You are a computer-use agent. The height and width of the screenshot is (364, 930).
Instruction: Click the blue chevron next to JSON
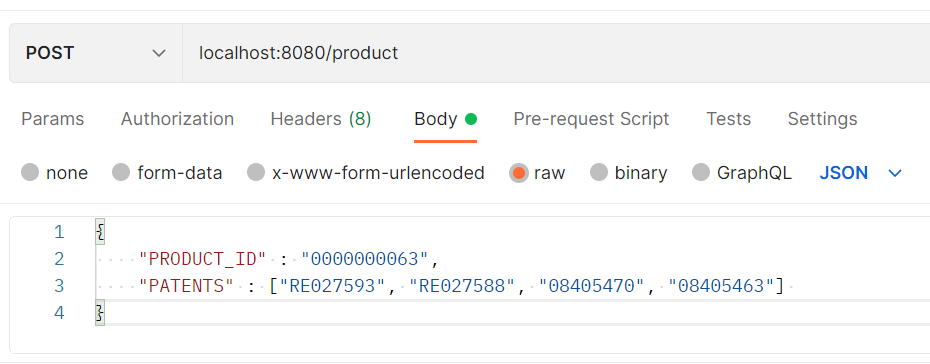[895, 173]
